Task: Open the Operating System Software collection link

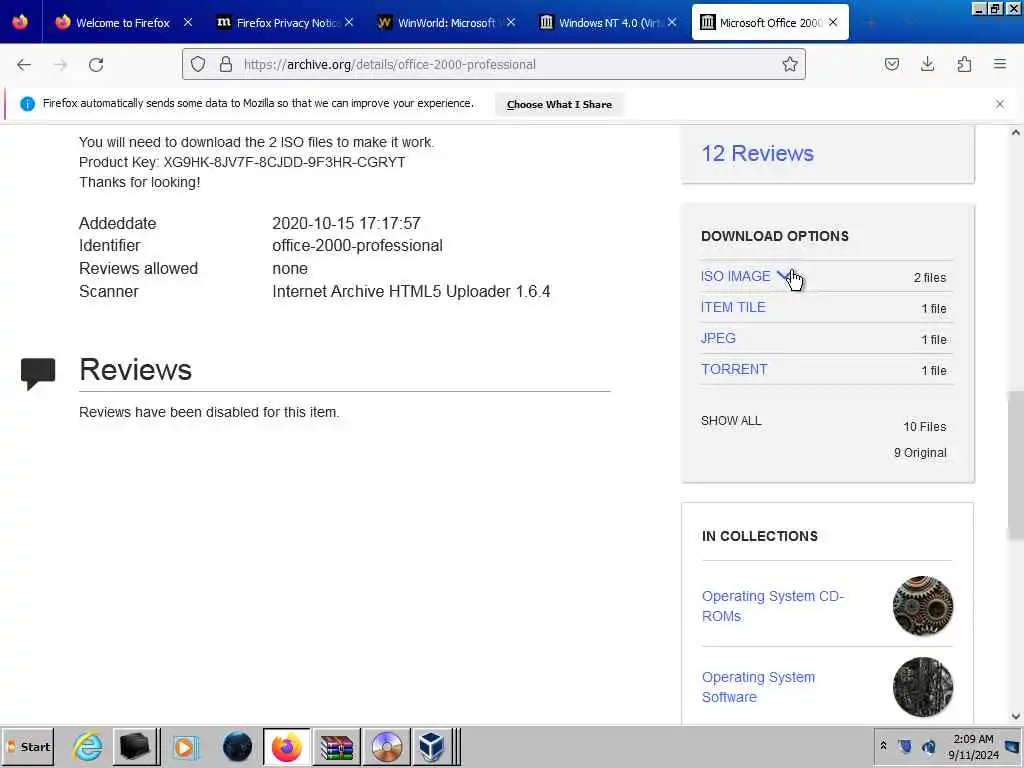Action: tap(758, 687)
